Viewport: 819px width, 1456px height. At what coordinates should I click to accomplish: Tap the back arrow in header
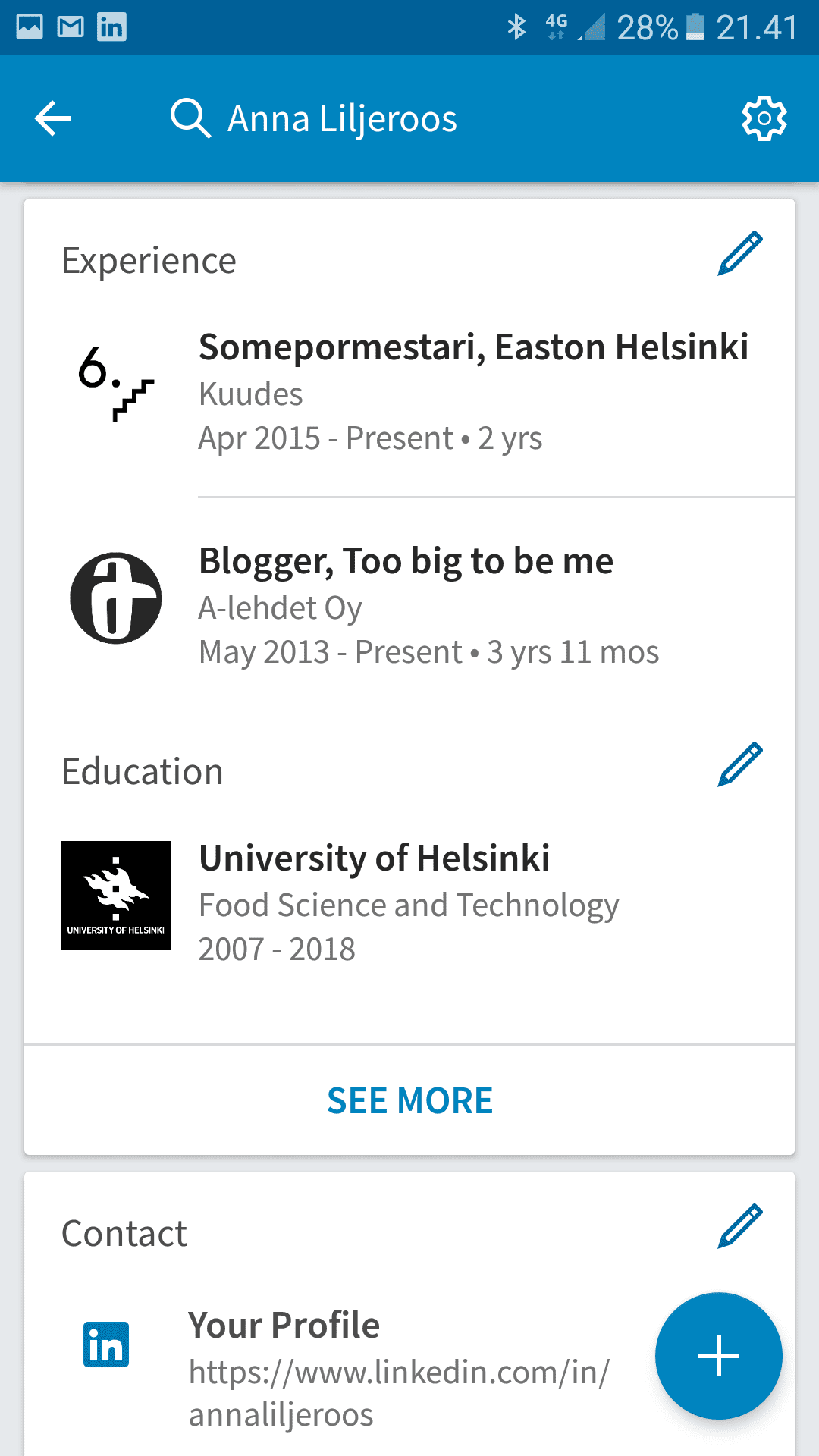point(53,118)
